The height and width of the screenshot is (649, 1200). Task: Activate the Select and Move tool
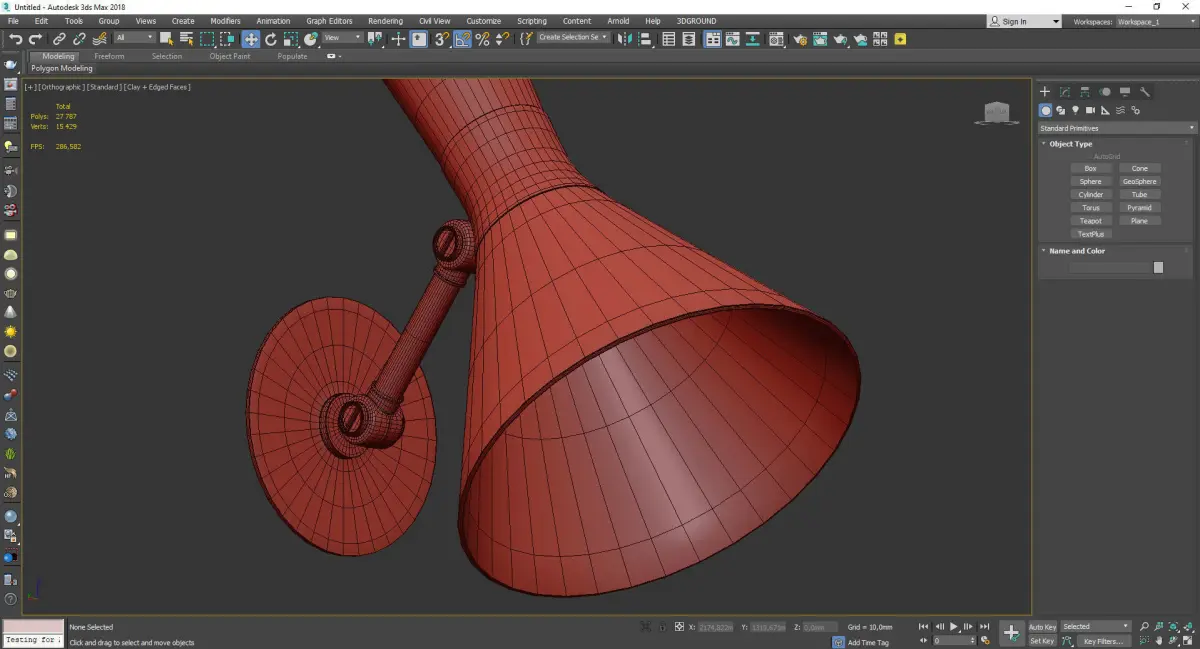click(250, 39)
